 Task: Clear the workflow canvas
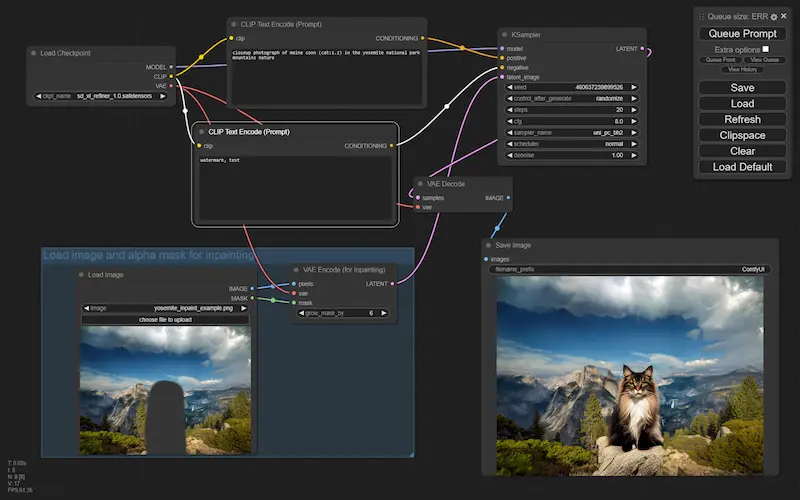tap(742, 151)
